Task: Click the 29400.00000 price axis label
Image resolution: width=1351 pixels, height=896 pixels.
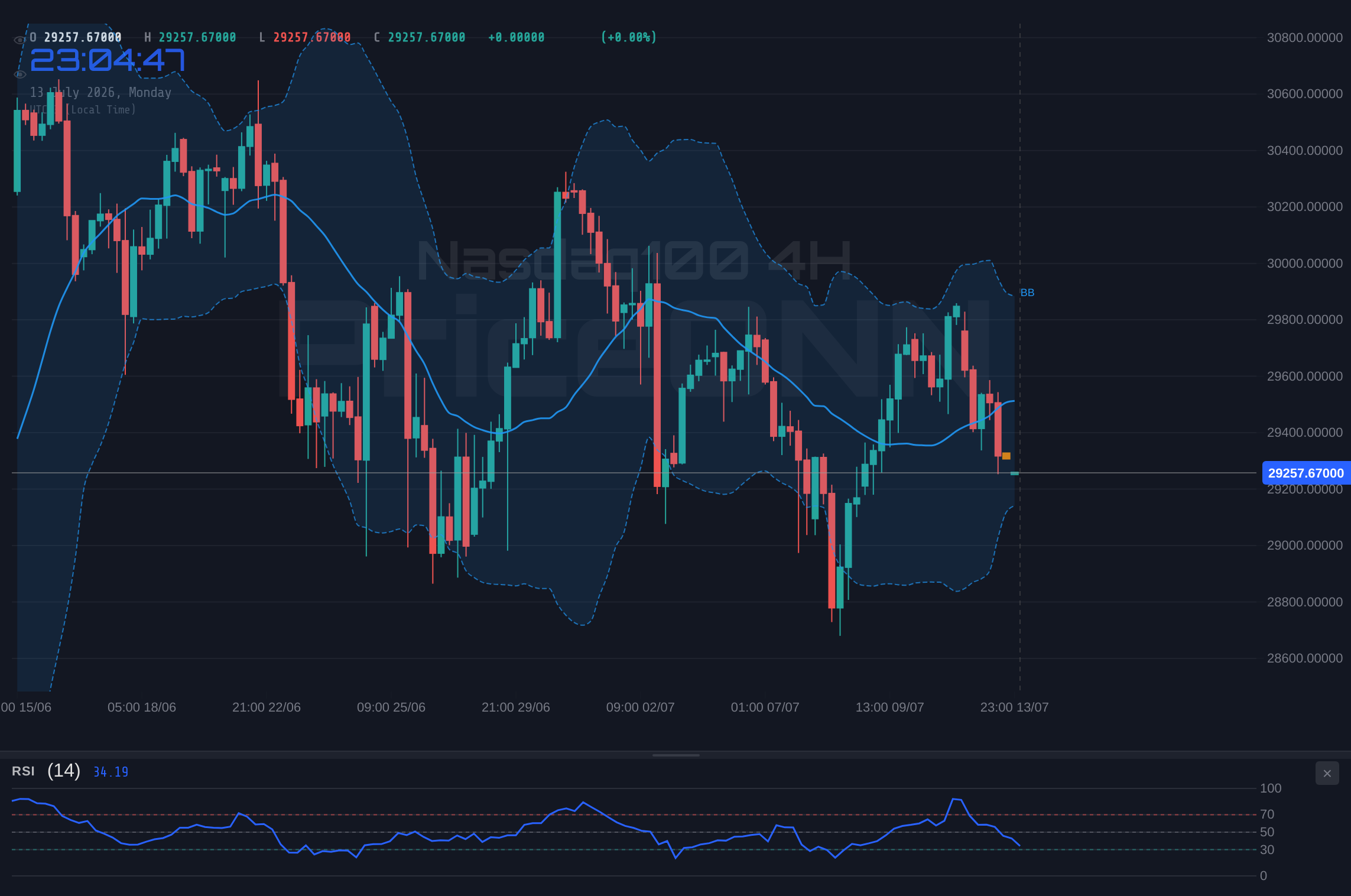Action: [x=1305, y=433]
